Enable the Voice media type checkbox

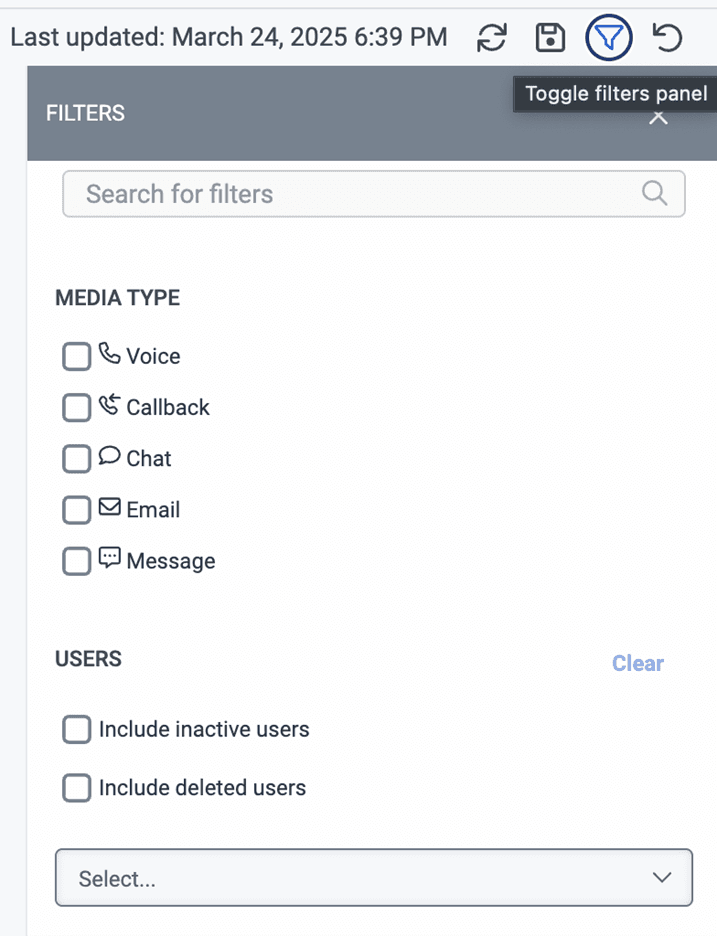click(x=76, y=356)
